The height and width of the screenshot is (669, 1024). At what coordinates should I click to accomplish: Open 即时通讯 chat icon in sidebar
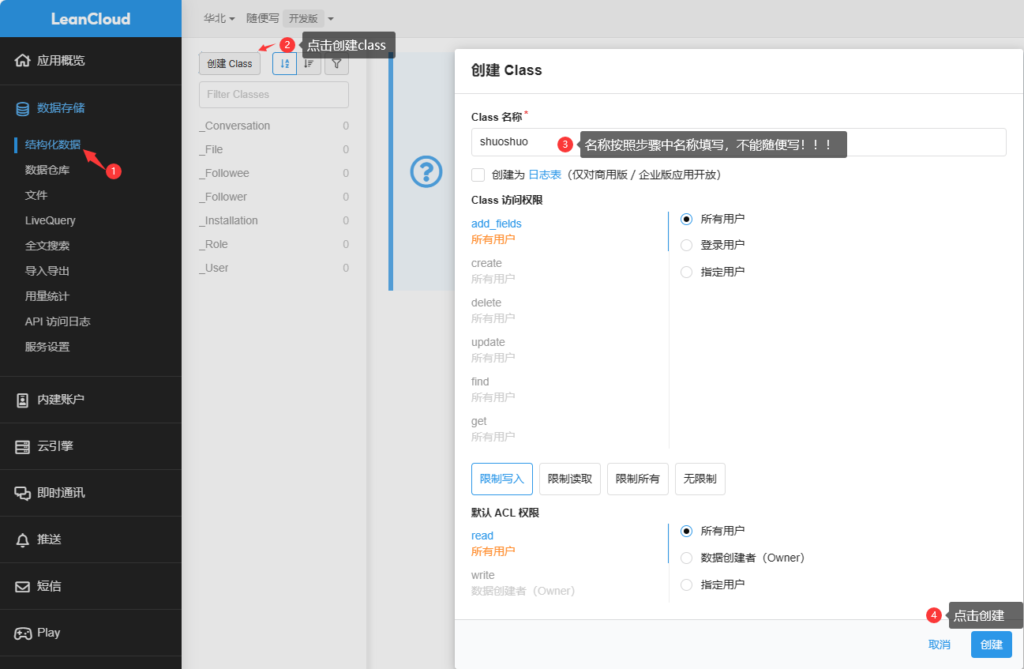[22, 493]
